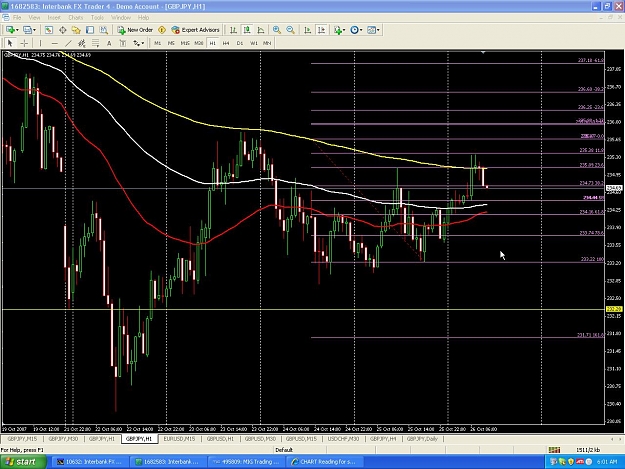This screenshot has width=625, height=469.
Task: Expand the arrows symbols dropdown
Action: point(143,43)
